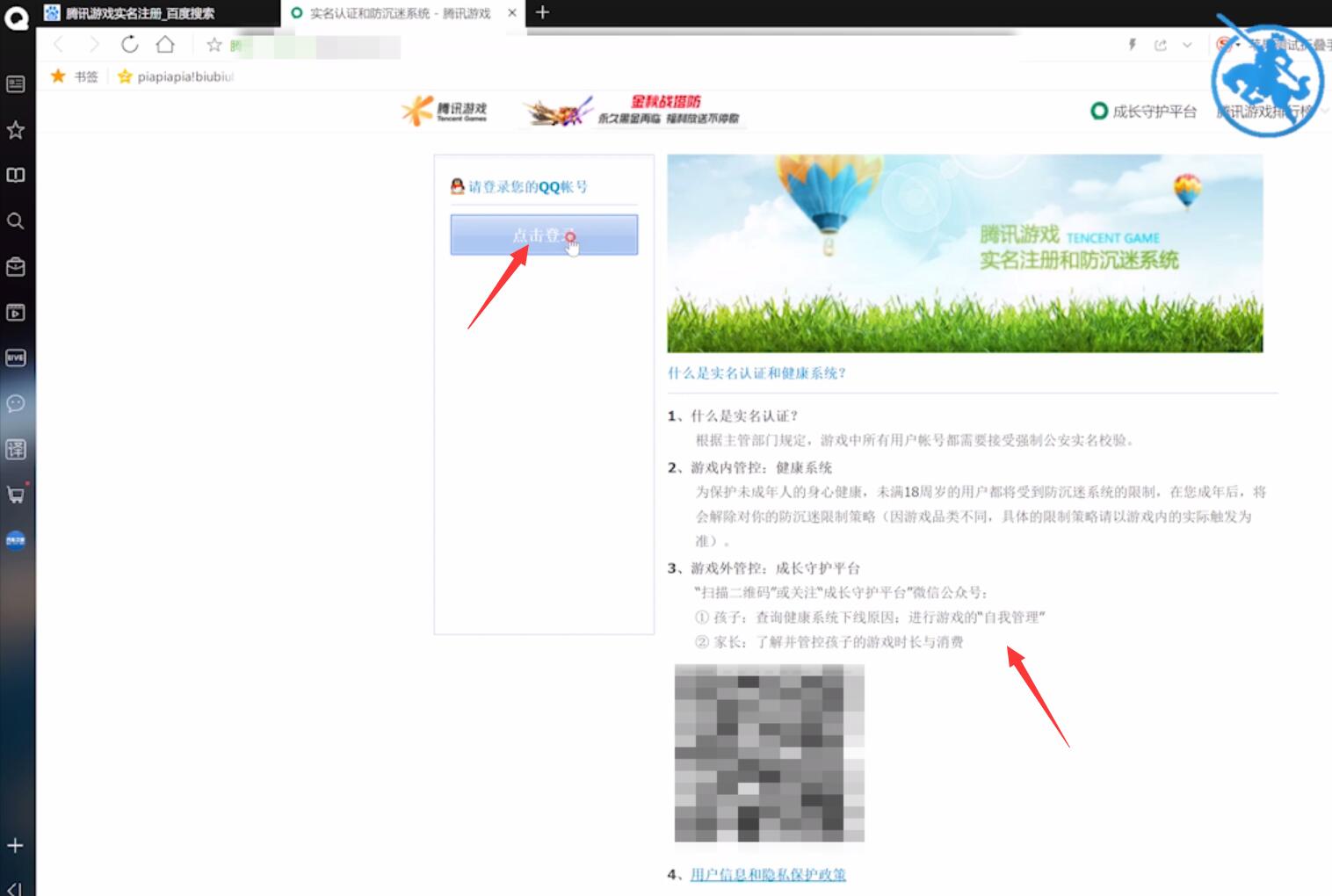
Task: Click the text 请登录您的QQ帐号
Action: 527,186
